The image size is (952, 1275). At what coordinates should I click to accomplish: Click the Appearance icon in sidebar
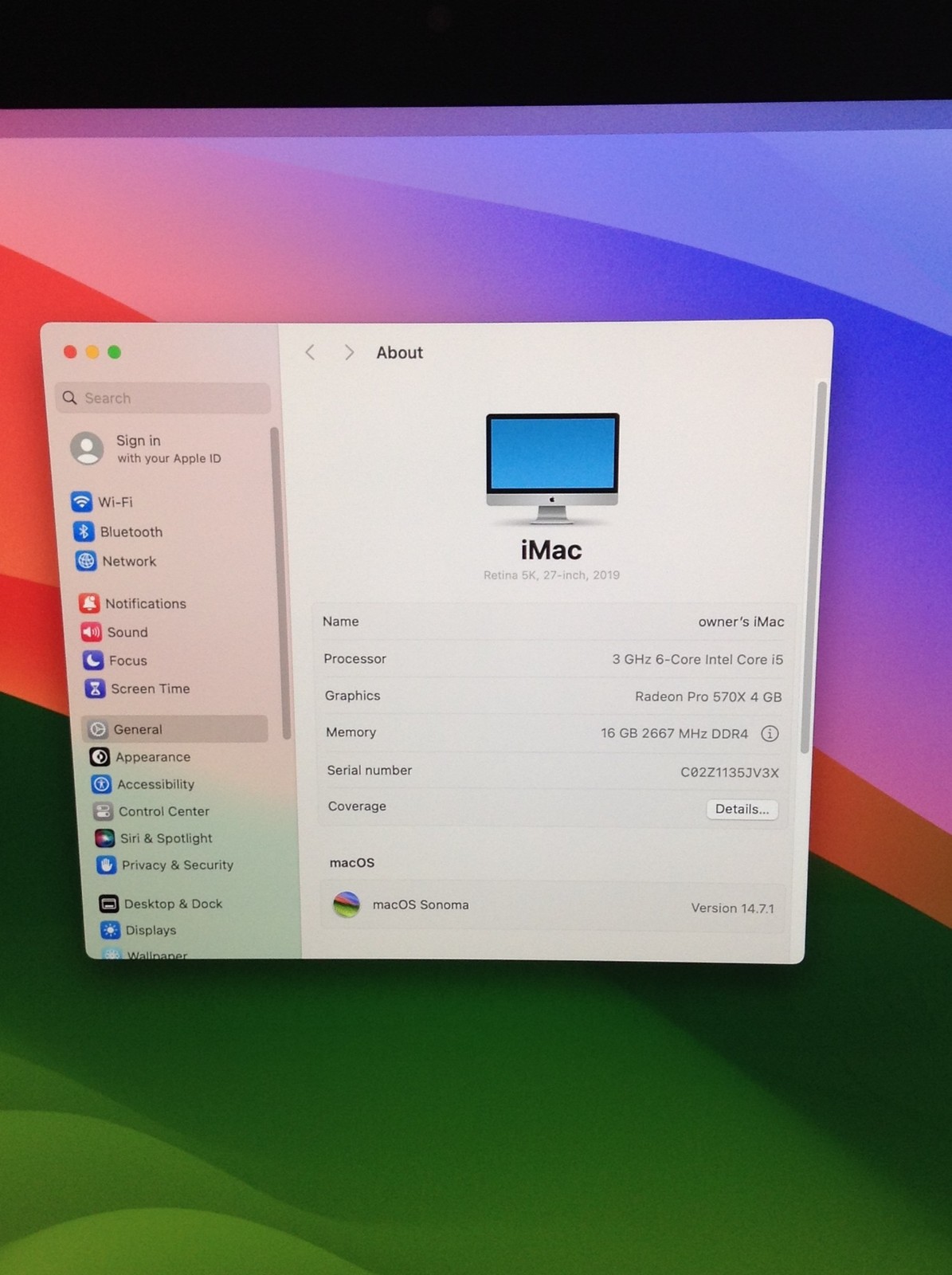[x=100, y=757]
